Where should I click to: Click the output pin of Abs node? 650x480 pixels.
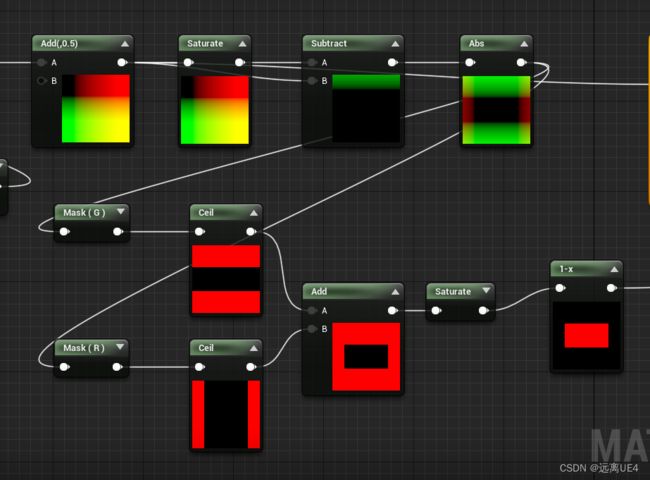(521, 63)
